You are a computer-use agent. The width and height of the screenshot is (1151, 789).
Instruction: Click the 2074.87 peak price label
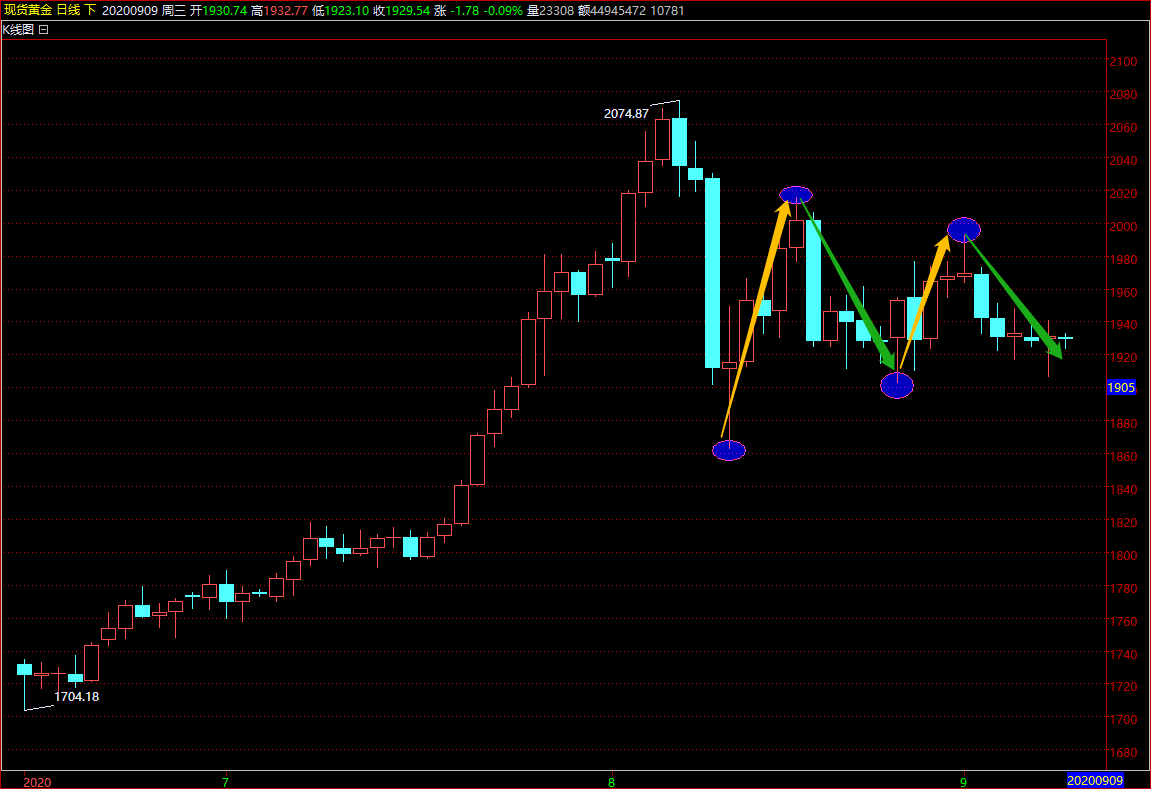click(x=626, y=114)
